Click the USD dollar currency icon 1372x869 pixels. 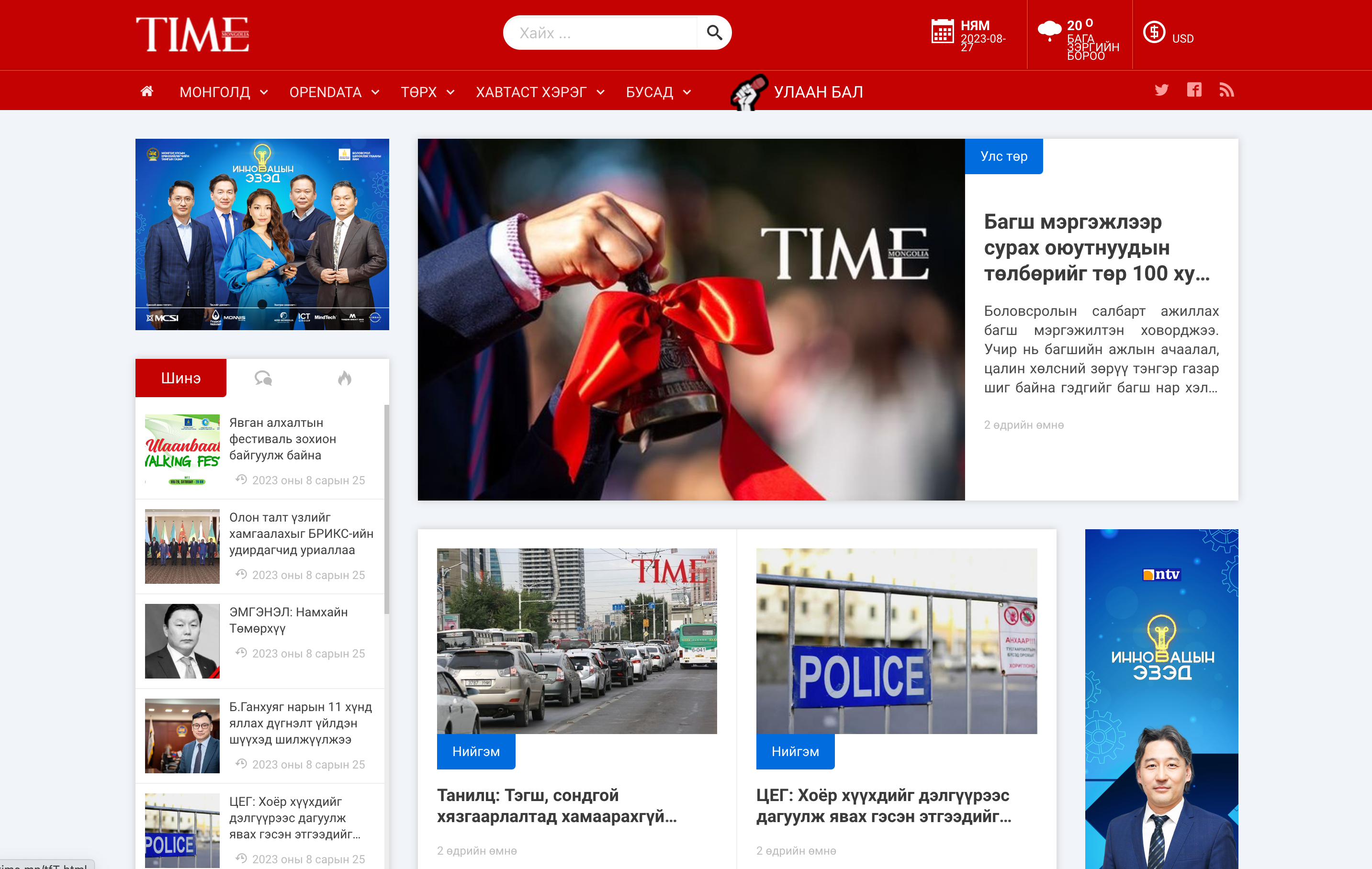[1154, 32]
